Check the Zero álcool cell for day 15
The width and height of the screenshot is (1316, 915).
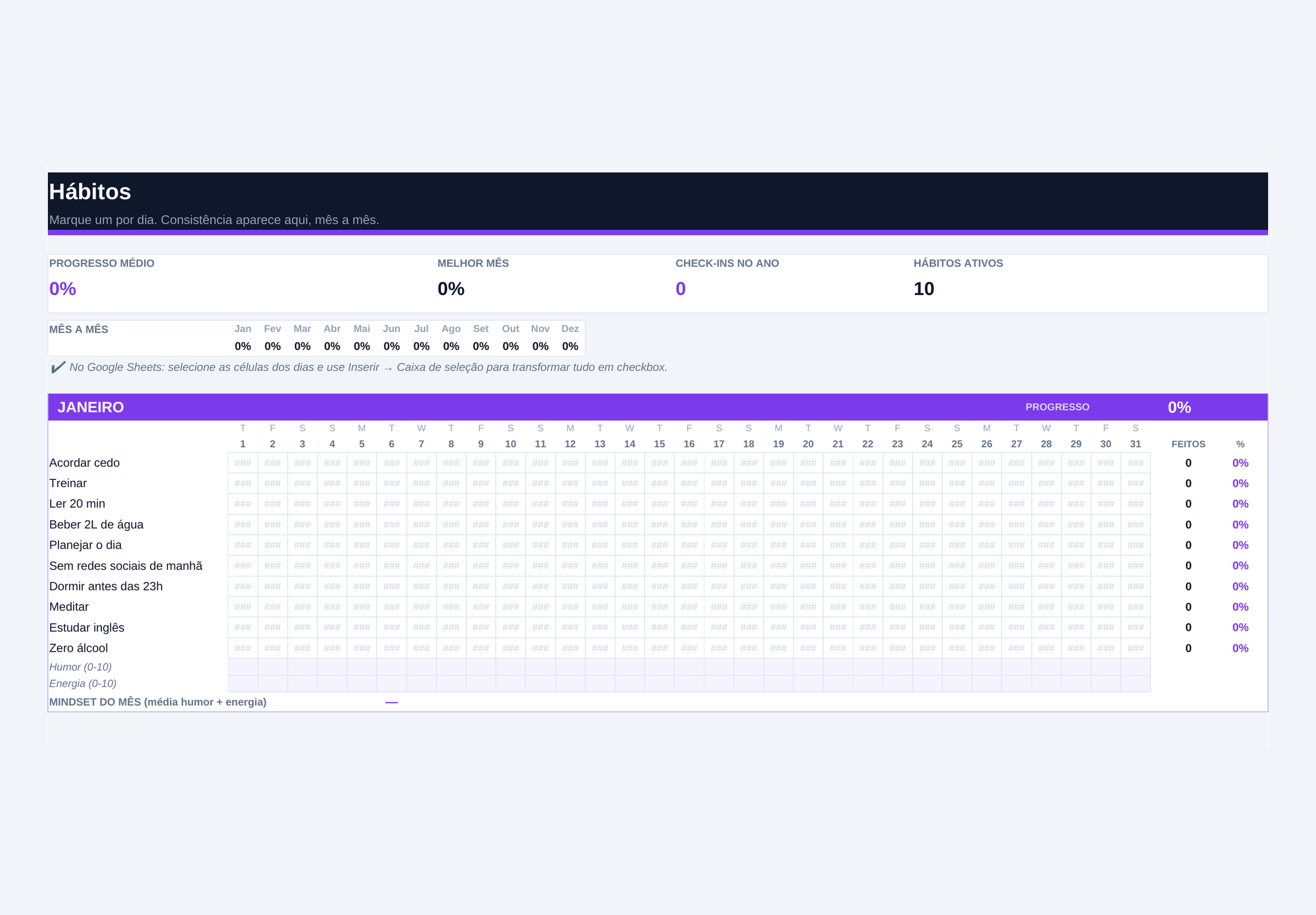point(660,648)
